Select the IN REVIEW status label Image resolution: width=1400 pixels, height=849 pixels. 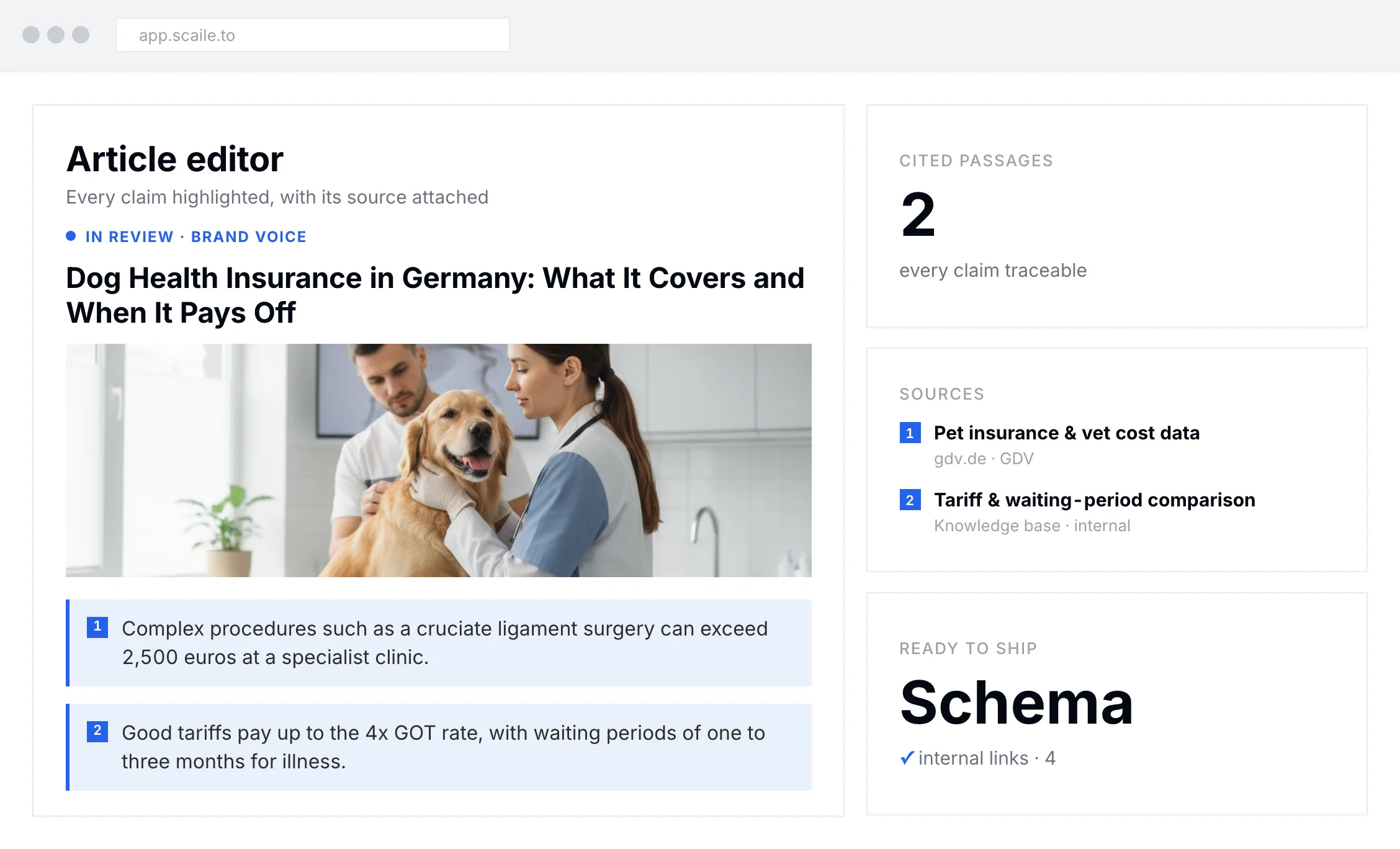129,236
